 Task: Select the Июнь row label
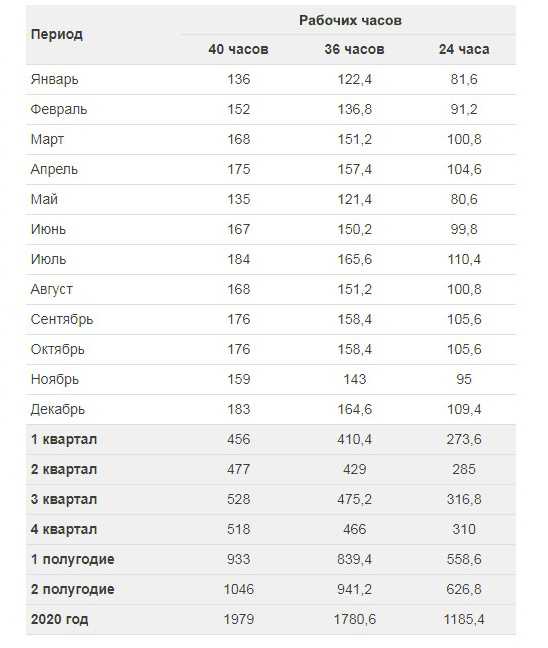click(x=48, y=229)
